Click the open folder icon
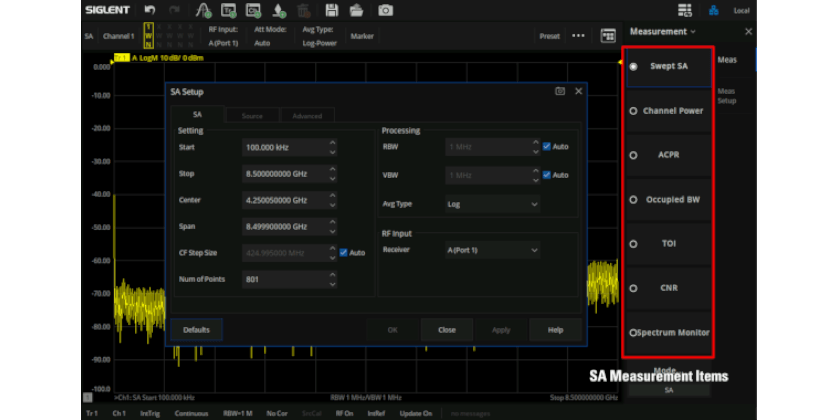The height and width of the screenshot is (420, 840). 357,10
